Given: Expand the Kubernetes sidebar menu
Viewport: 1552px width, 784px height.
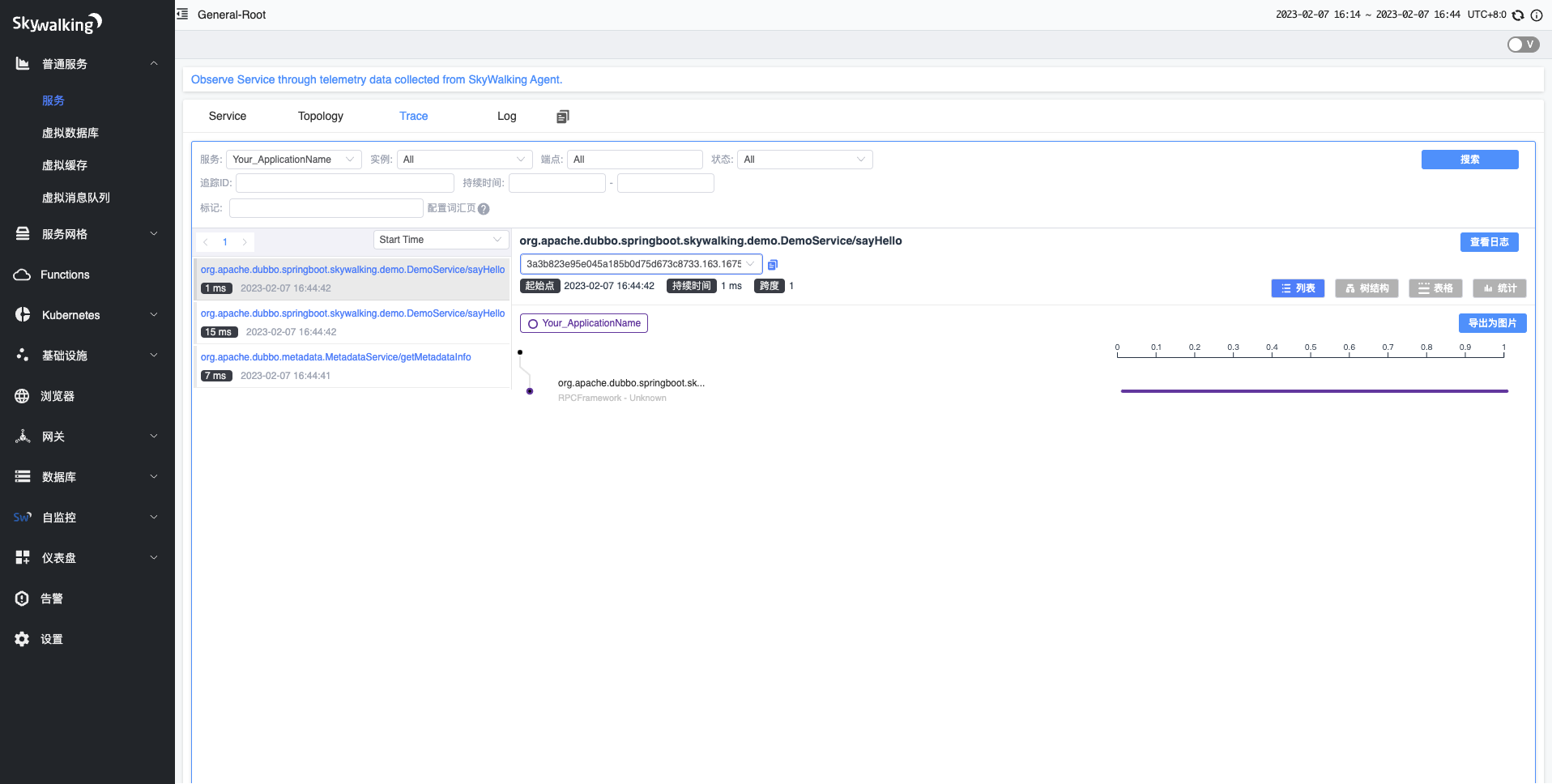Looking at the screenshot, I should 87,315.
